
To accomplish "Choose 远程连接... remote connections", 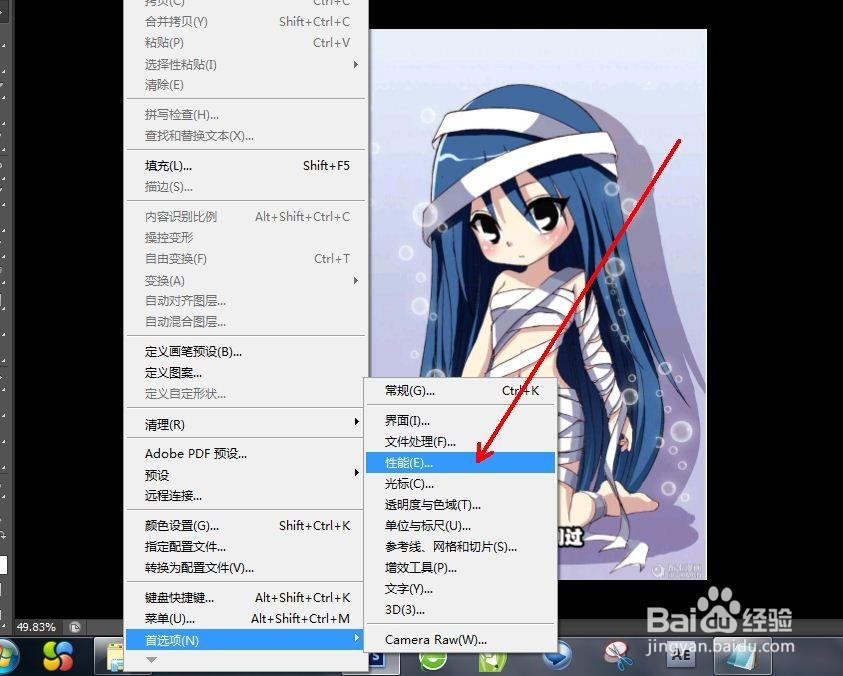I will click(245, 495).
